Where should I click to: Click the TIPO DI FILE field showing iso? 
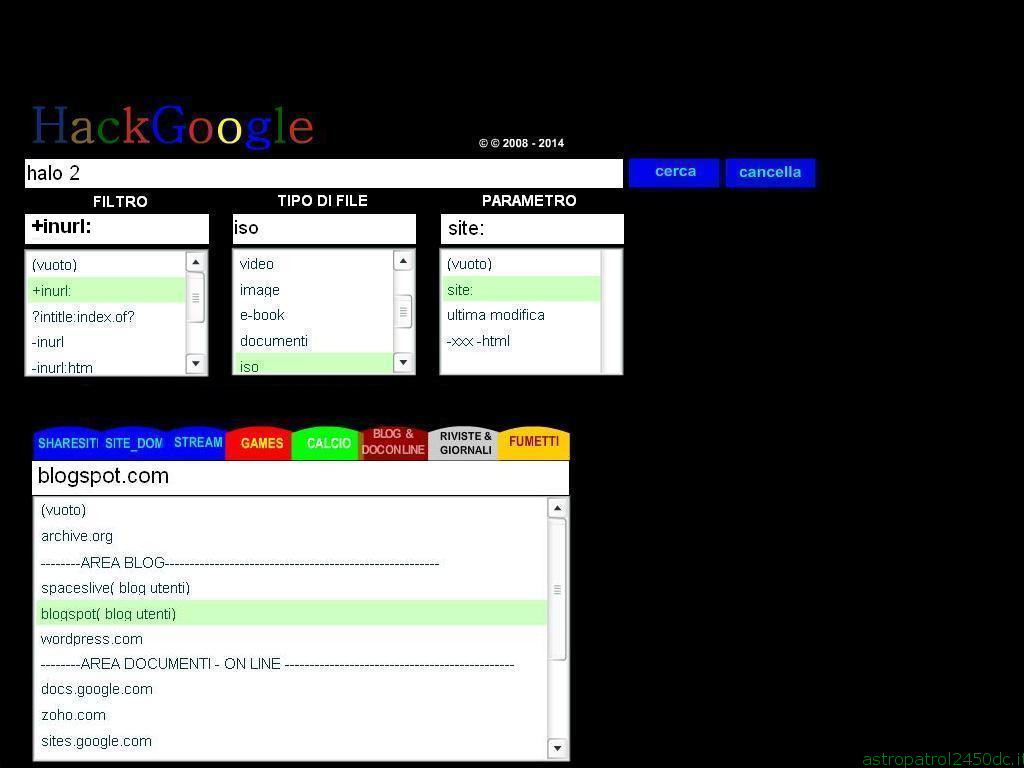324,229
